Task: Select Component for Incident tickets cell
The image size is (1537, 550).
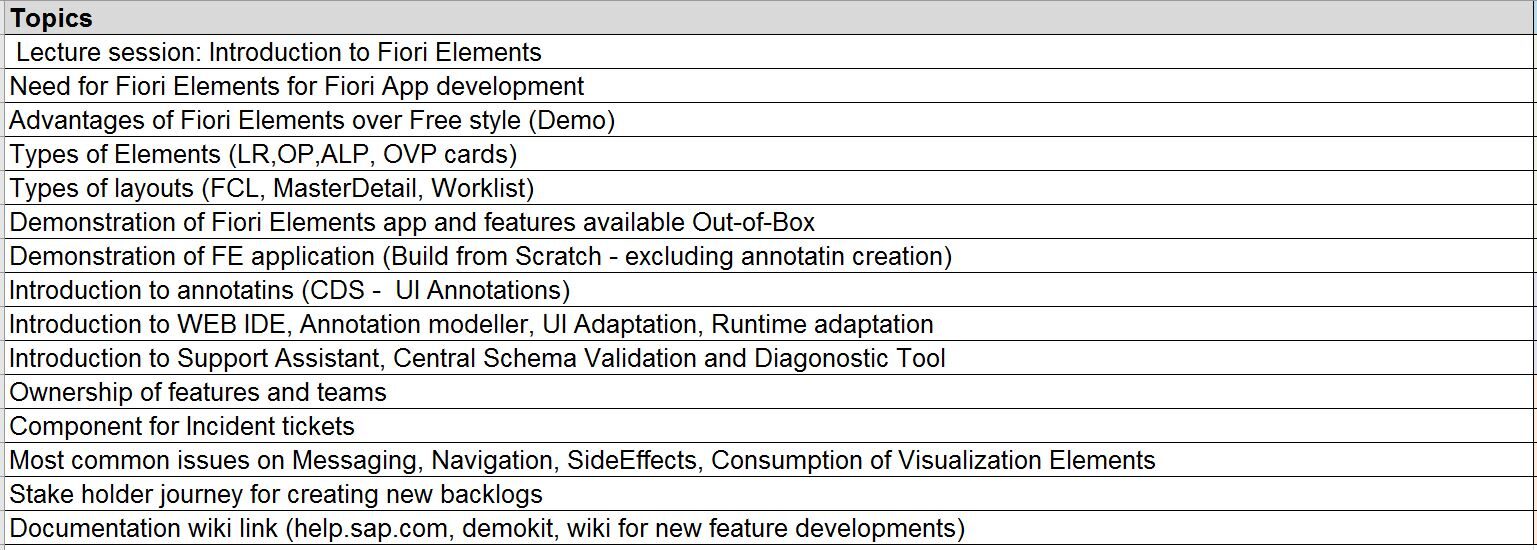Action: pos(182,426)
